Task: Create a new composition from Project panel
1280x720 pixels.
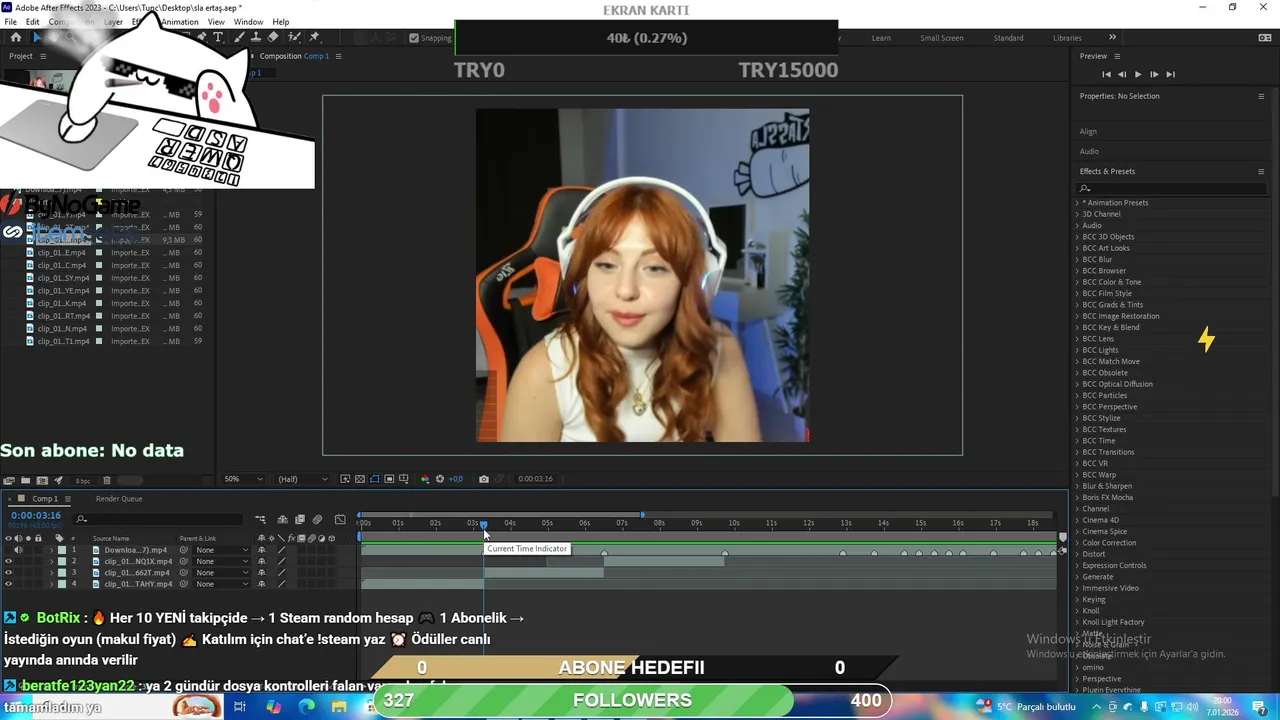Action: [x=42, y=480]
